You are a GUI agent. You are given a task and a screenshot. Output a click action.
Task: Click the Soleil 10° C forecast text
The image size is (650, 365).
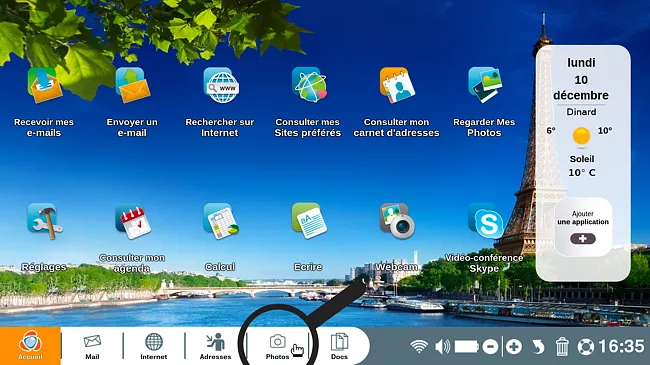tap(582, 166)
